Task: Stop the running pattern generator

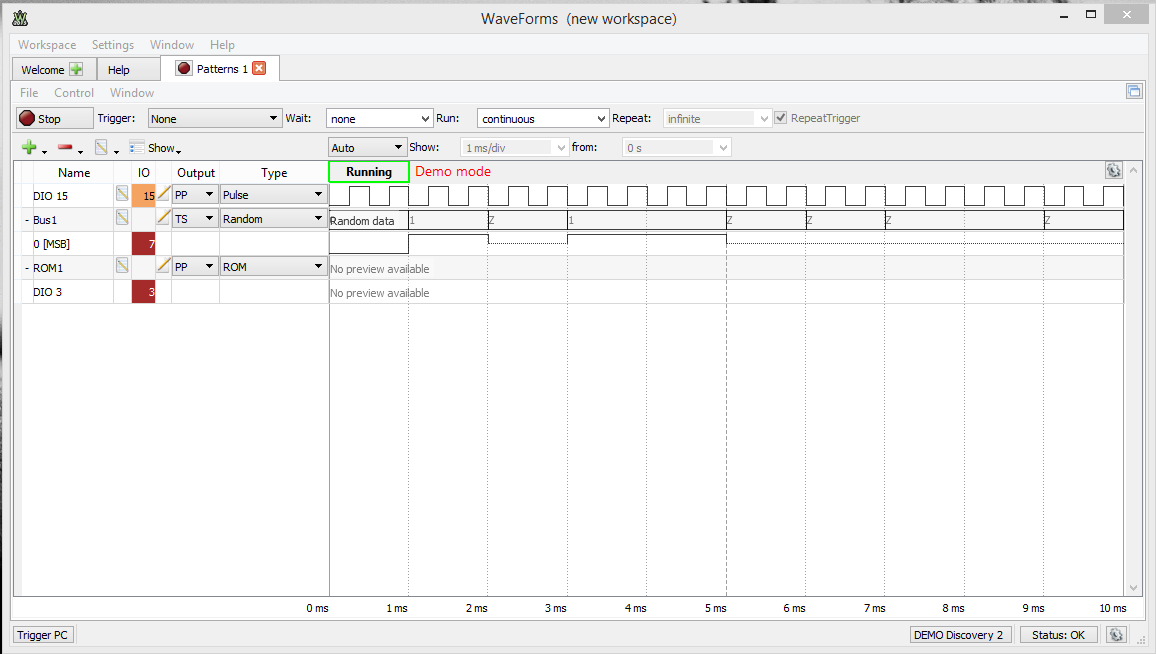Action: [x=55, y=118]
